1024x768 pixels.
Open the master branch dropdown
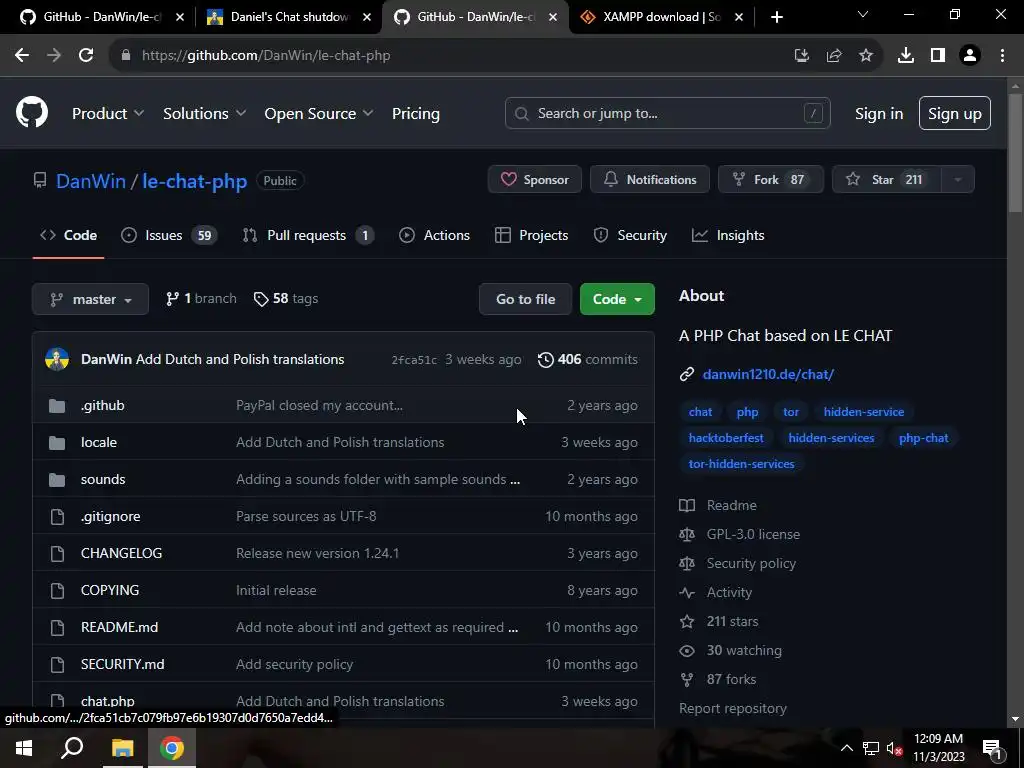pyautogui.click(x=90, y=299)
